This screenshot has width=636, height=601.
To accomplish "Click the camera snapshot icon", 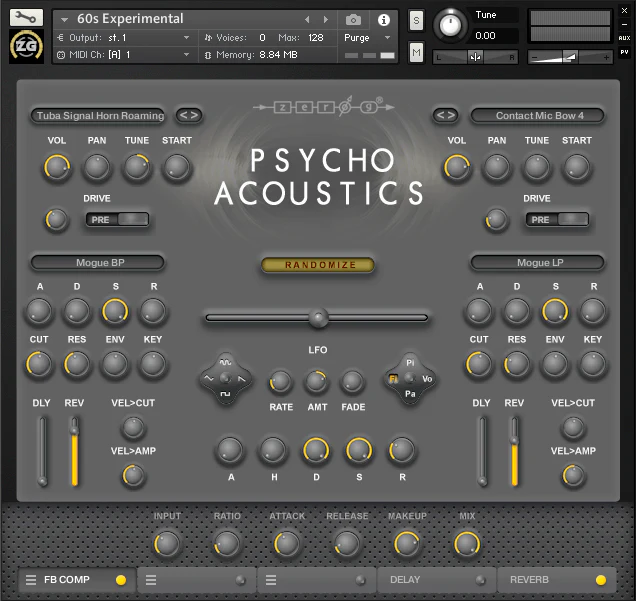I will coord(353,20).
